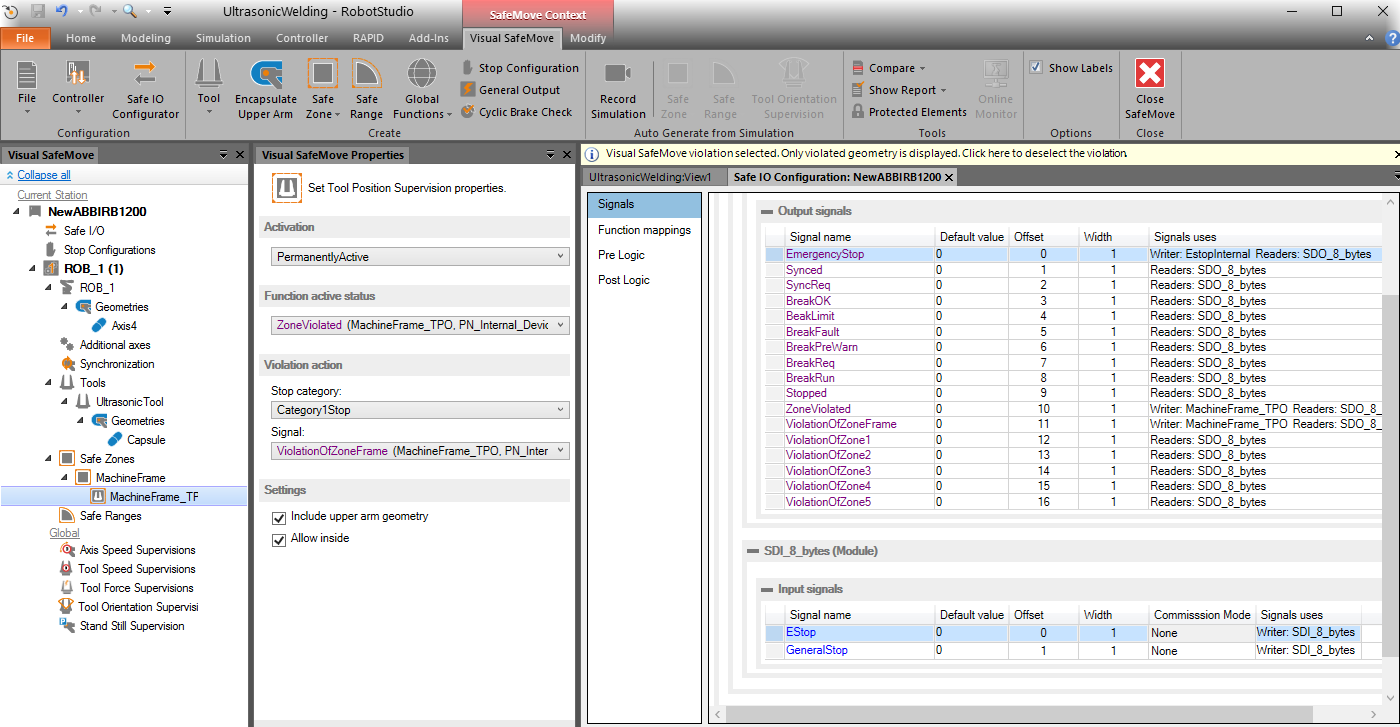Click the help icon at top right

click(1391, 38)
